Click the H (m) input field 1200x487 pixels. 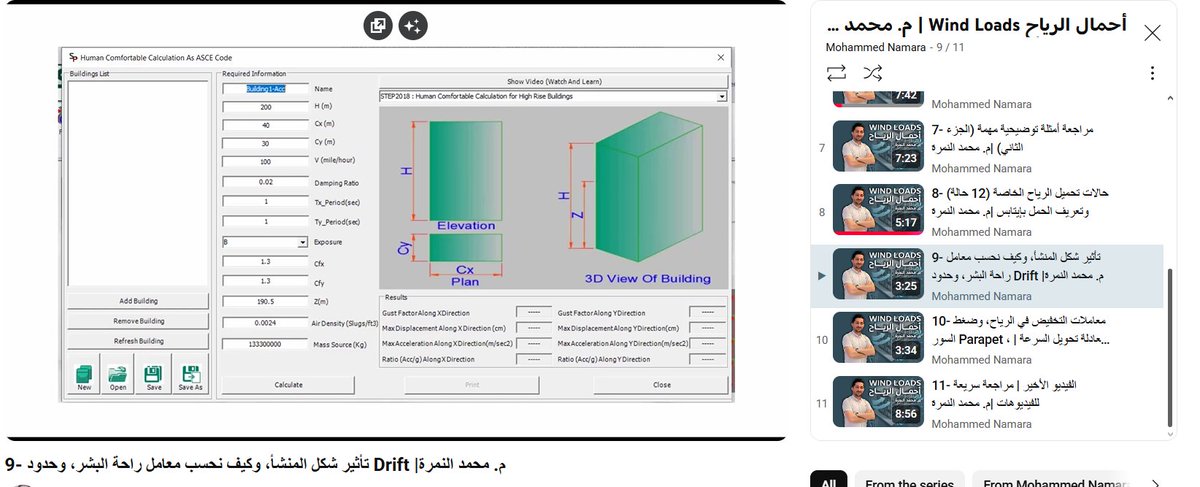(265, 107)
